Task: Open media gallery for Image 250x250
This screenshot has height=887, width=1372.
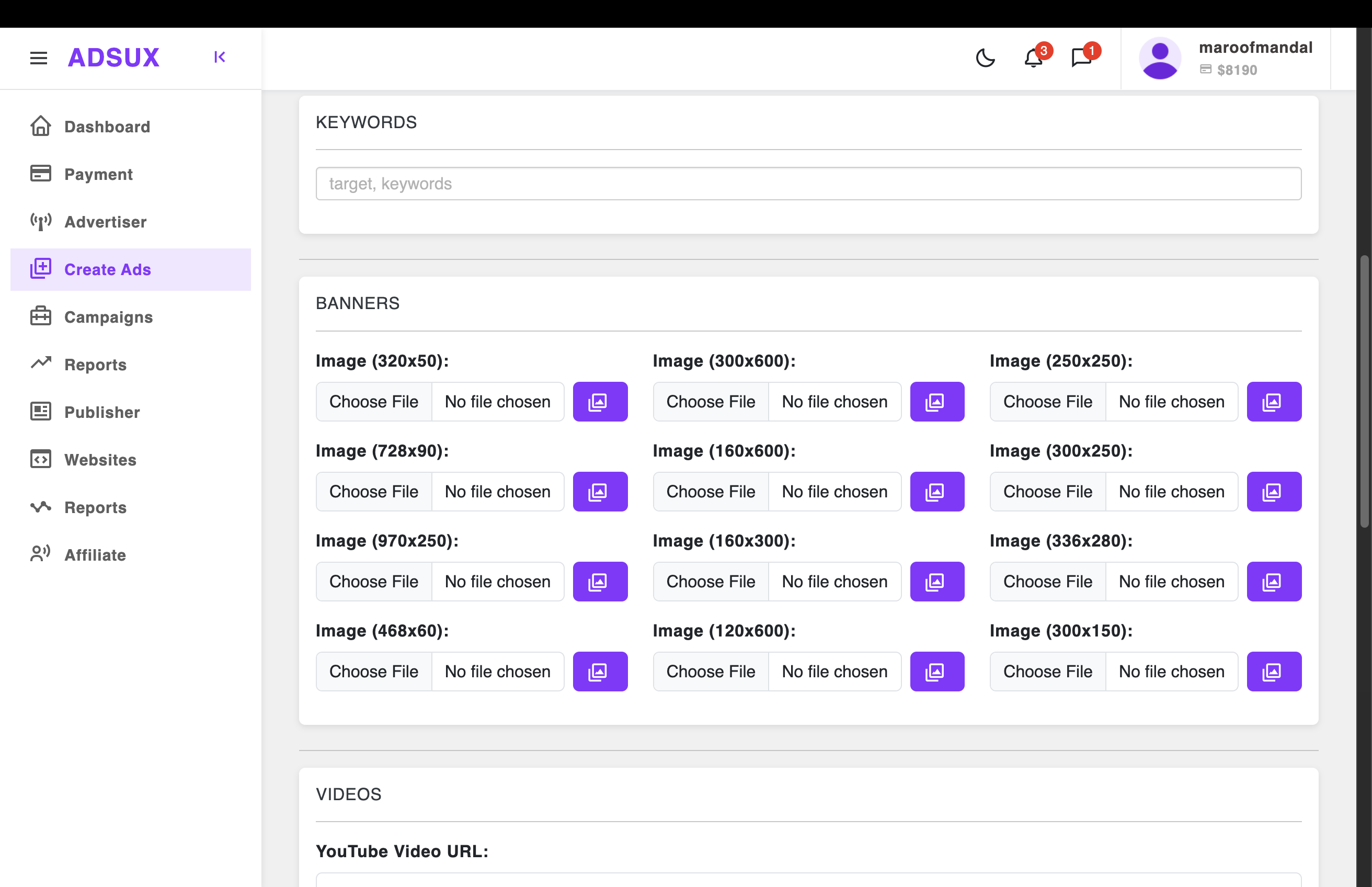Action: click(x=1274, y=402)
